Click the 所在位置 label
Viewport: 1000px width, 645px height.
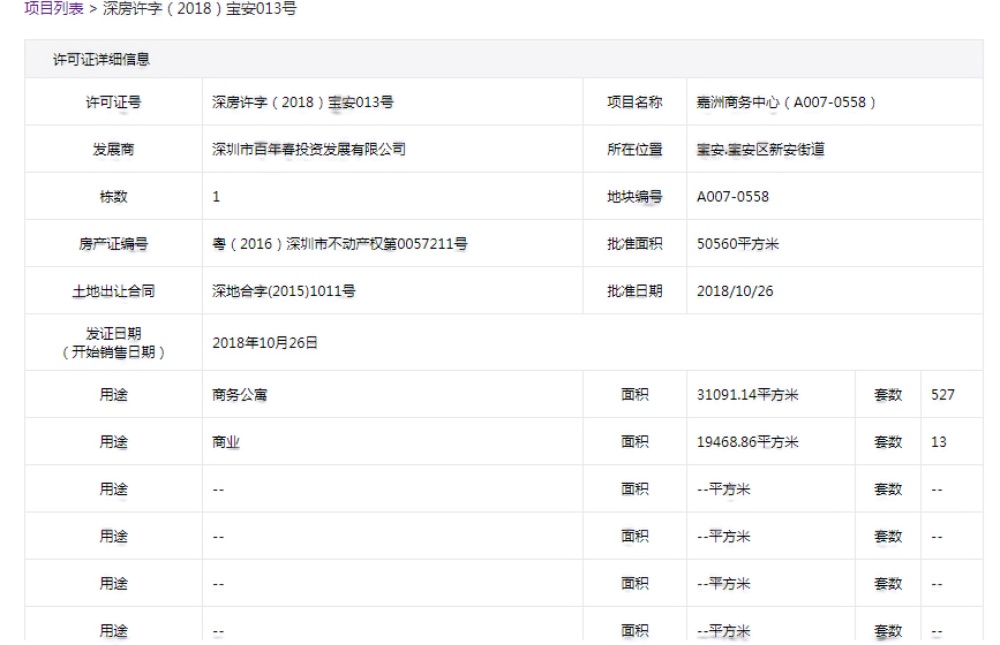coord(635,149)
